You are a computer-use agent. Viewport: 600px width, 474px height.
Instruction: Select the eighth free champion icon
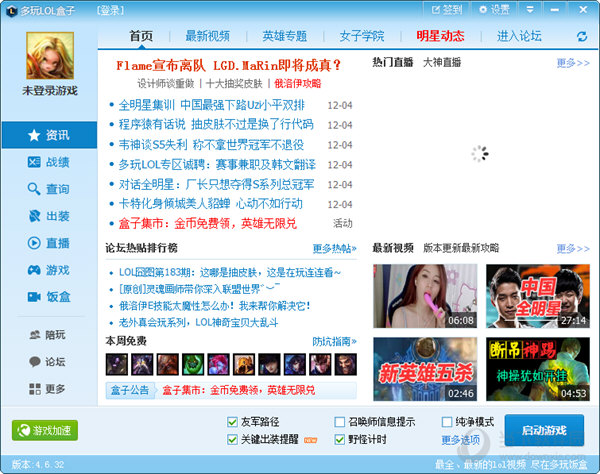pos(295,364)
